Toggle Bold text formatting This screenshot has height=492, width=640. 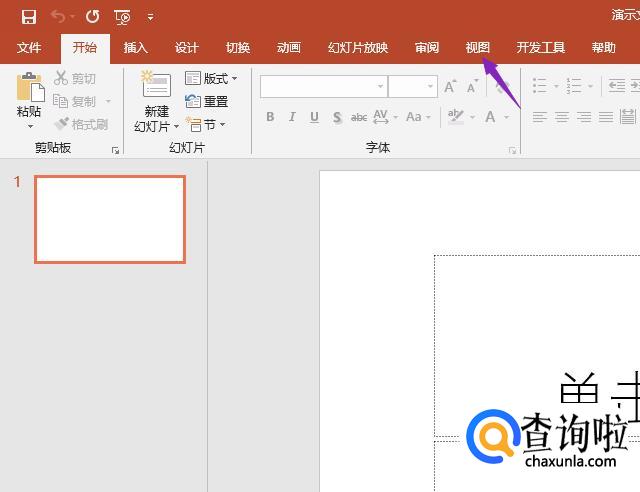(x=270, y=117)
